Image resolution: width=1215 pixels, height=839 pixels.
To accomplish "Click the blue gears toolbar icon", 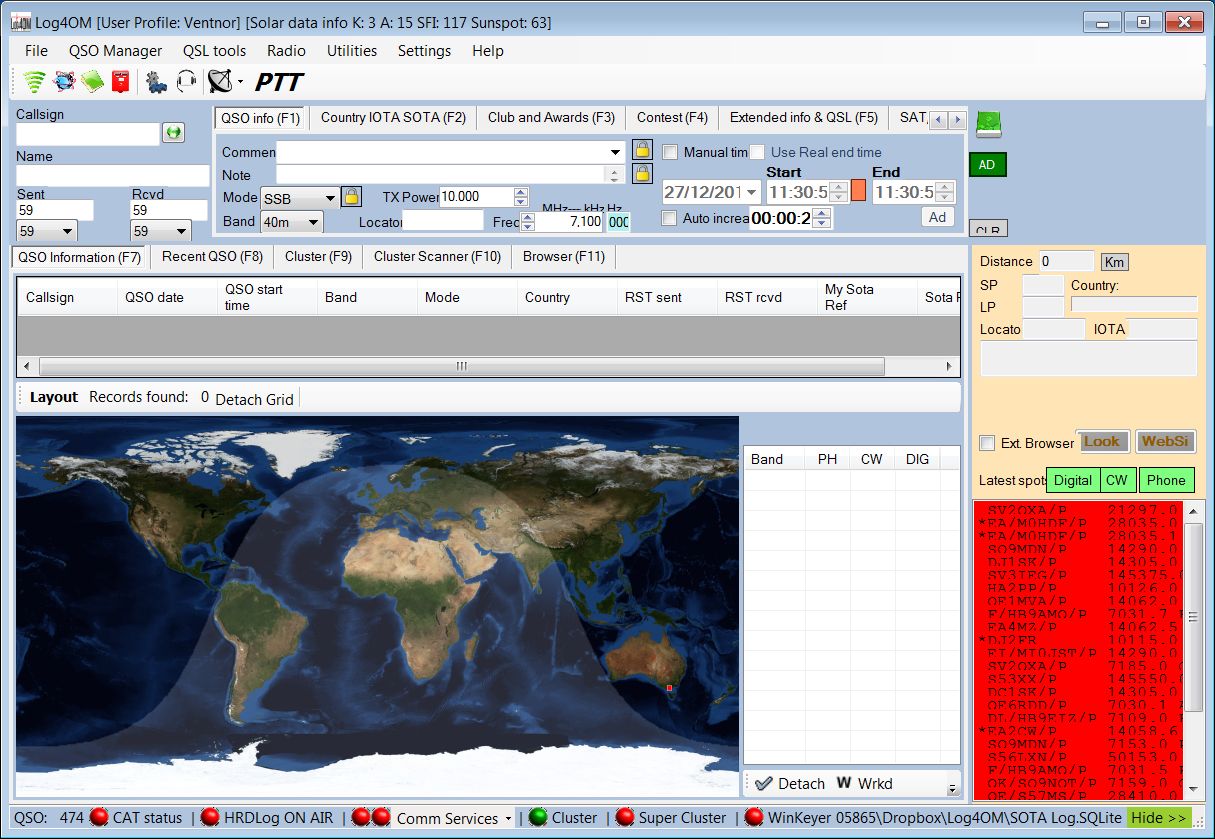I will pos(156,82).
